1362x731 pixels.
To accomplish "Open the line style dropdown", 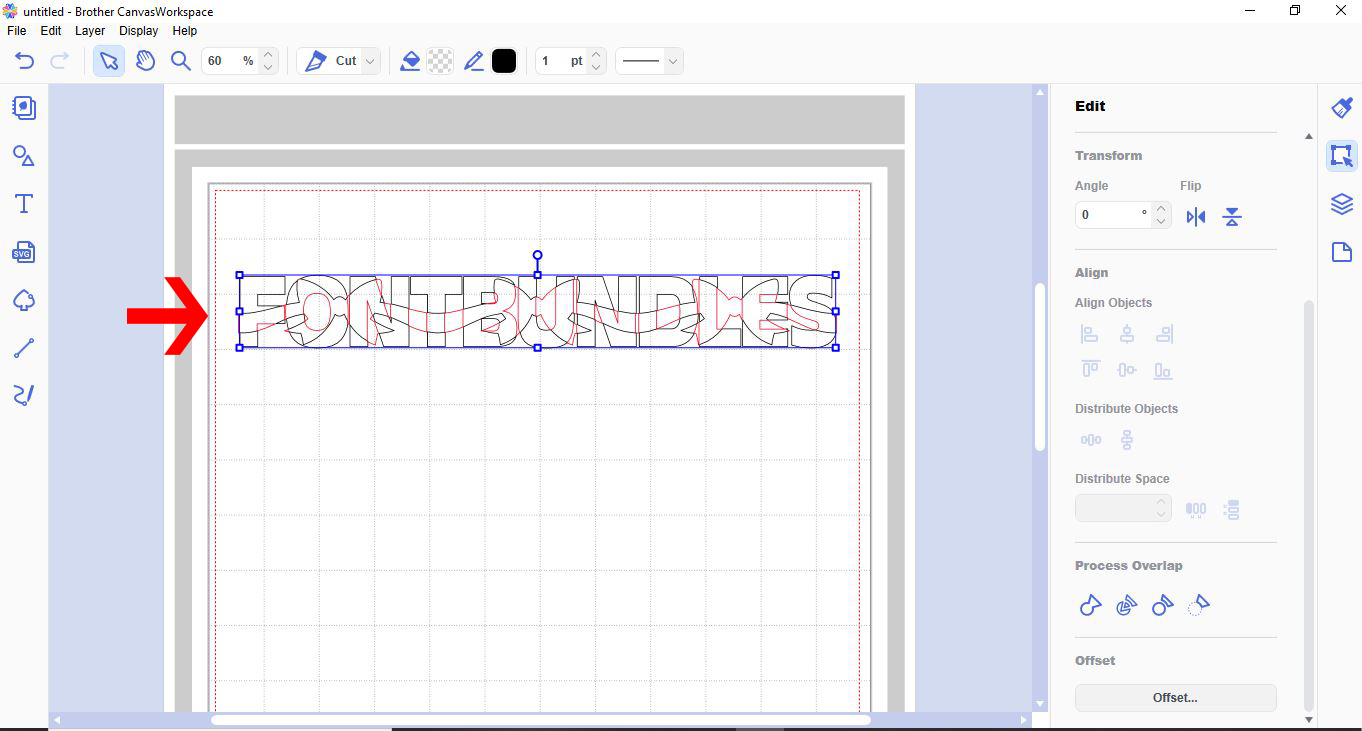I will point(648,60).
